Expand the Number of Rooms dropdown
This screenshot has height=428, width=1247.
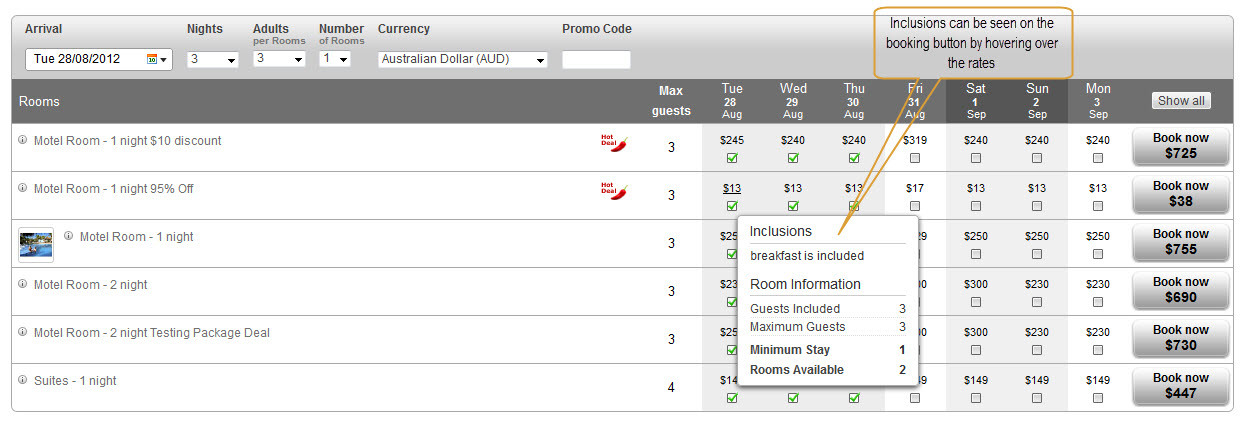pyautogui.click(x=335, y=60)
